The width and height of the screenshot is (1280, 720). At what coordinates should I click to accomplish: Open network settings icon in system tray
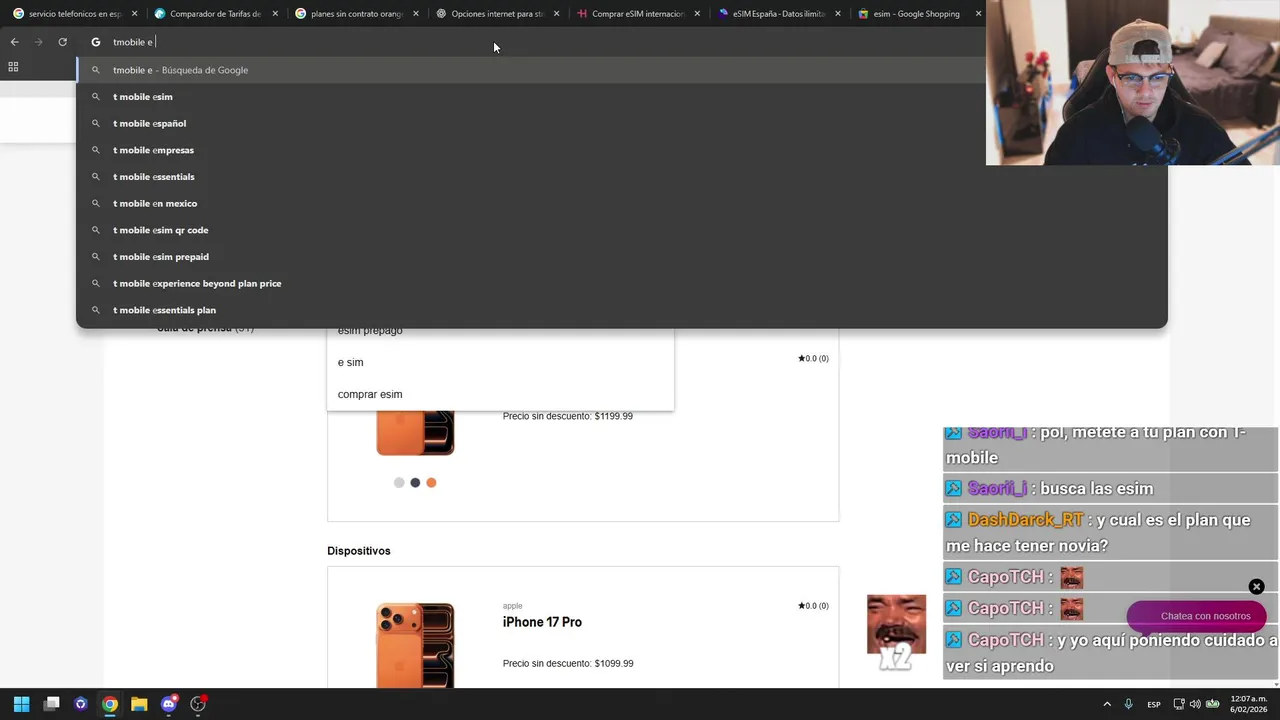[x=1179, y=704]
